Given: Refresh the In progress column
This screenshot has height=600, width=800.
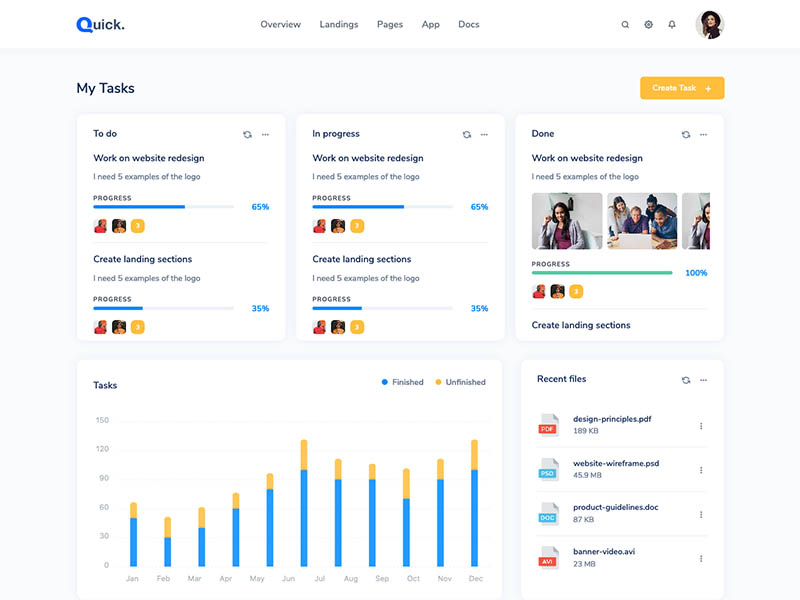Looking at the screenshot, I should (466, 134).
